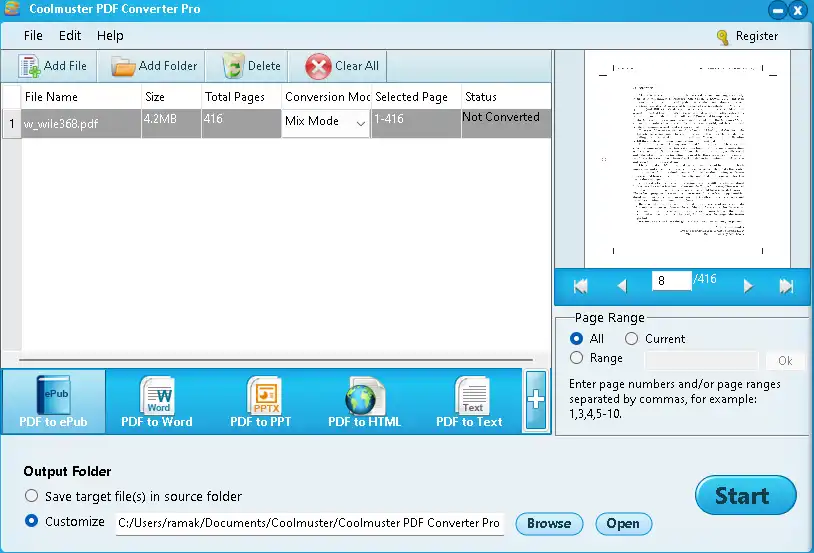Click the Add File toolbar icon
This screenshot has height=553, width=814.
pyautogui.click(x=30, y=66)
